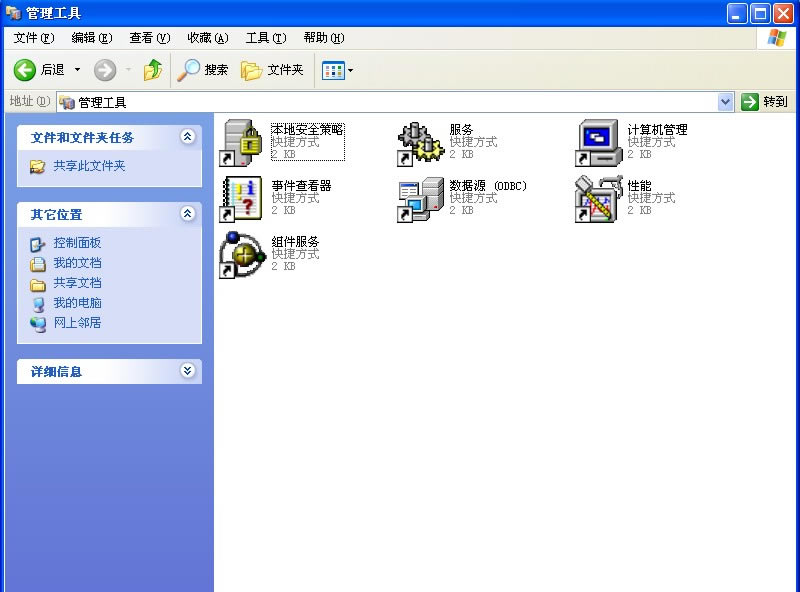The width and height of the screenshot is (800, 592).
Task: Open the 工具 menu
Action: tap(266, 37)
